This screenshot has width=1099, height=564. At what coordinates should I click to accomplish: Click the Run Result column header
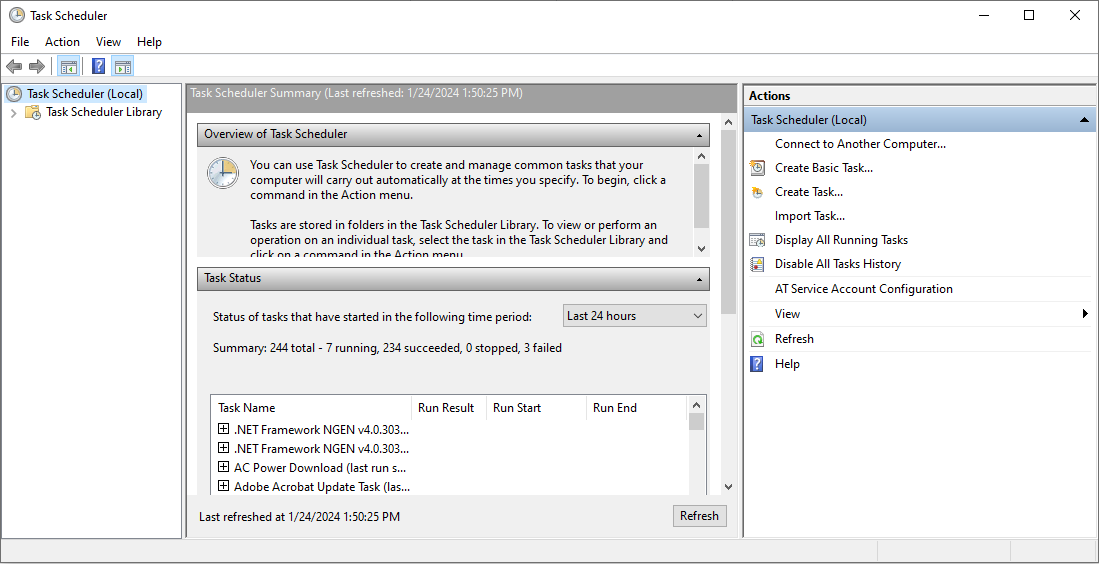pos(446,408)
